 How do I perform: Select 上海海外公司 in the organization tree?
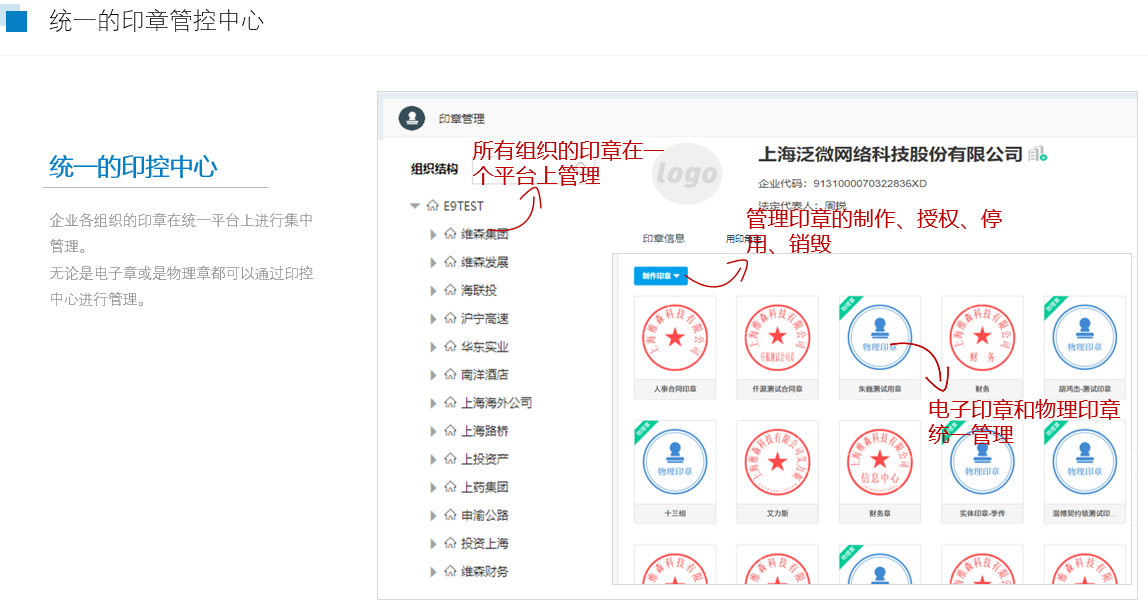pyautogui.click(x=496, y=403)
